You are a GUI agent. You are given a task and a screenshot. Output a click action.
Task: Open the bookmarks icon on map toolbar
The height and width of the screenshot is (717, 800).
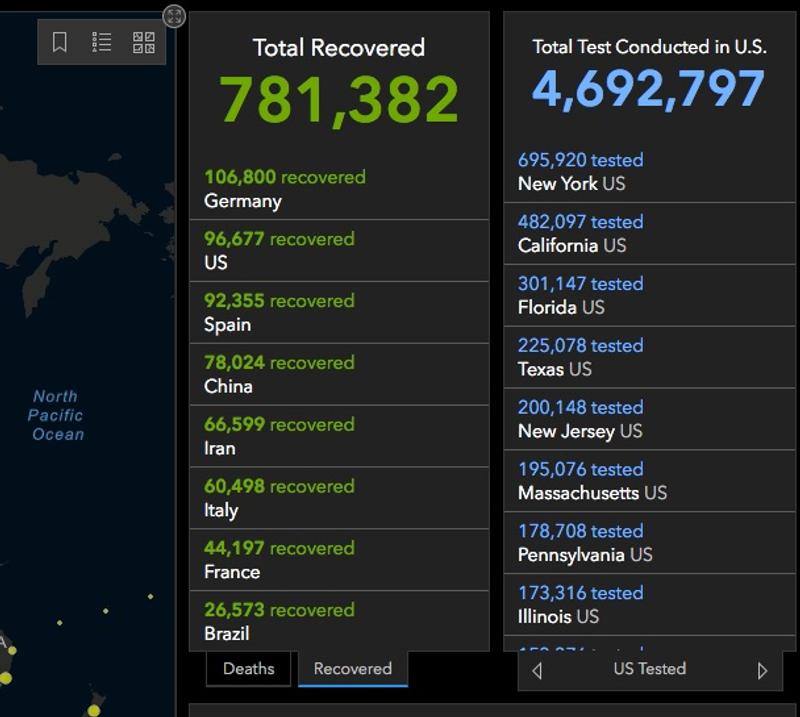click(60, 42)
